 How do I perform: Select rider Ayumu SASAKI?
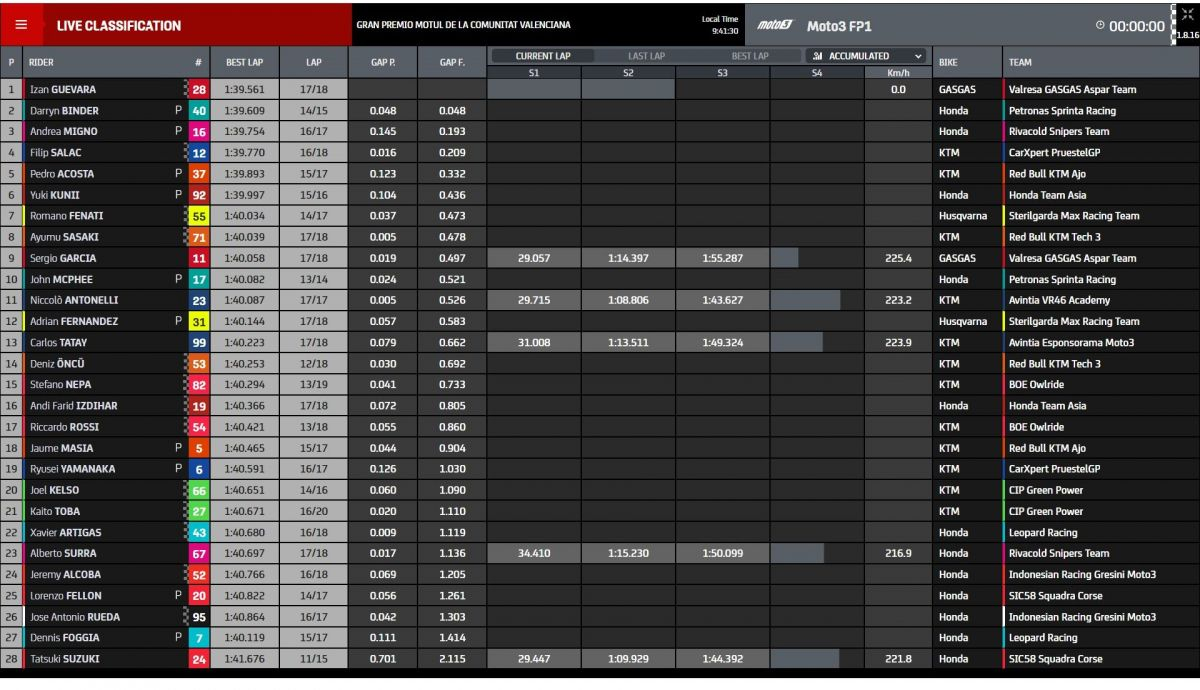(x=62, y=237)
